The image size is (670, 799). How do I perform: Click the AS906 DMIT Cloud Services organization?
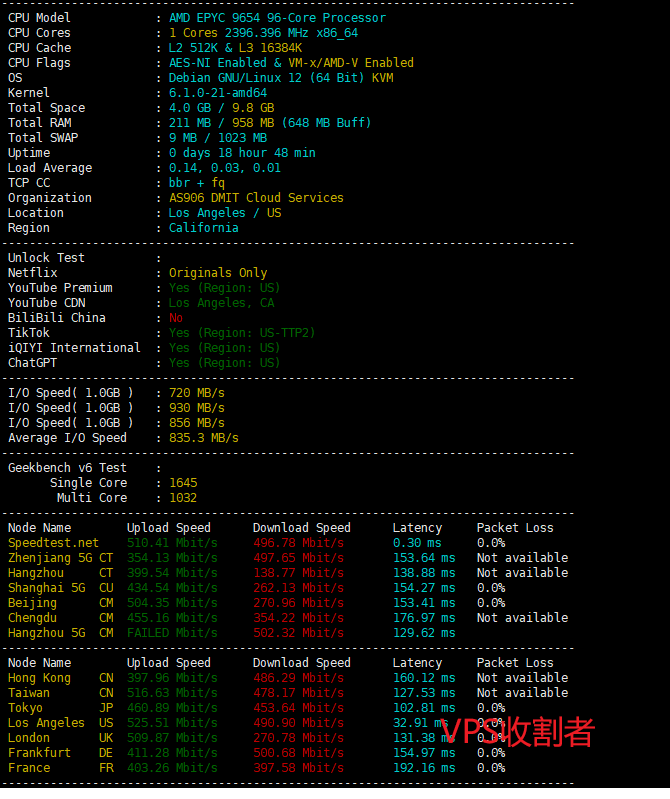255,198
